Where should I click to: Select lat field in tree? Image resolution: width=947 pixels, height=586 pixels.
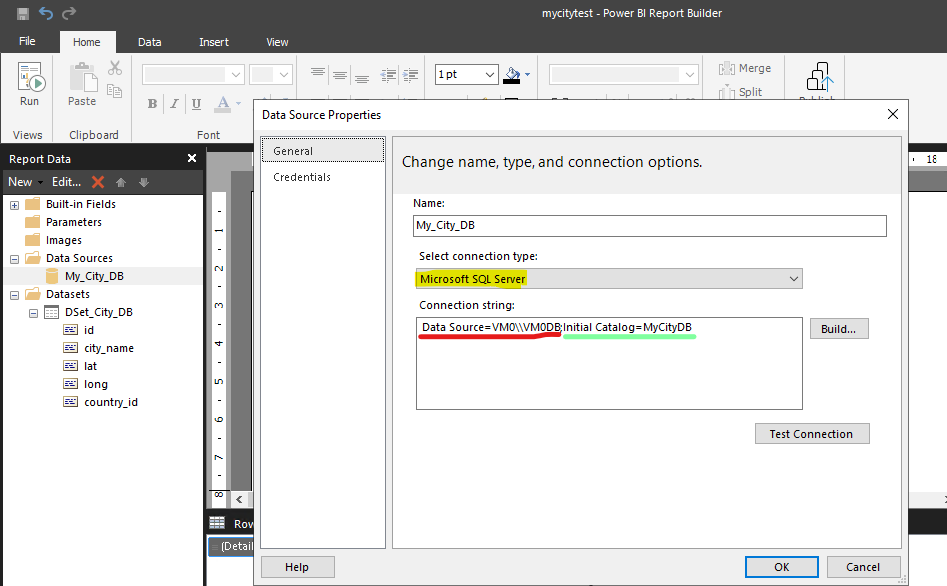pos(90,366)
